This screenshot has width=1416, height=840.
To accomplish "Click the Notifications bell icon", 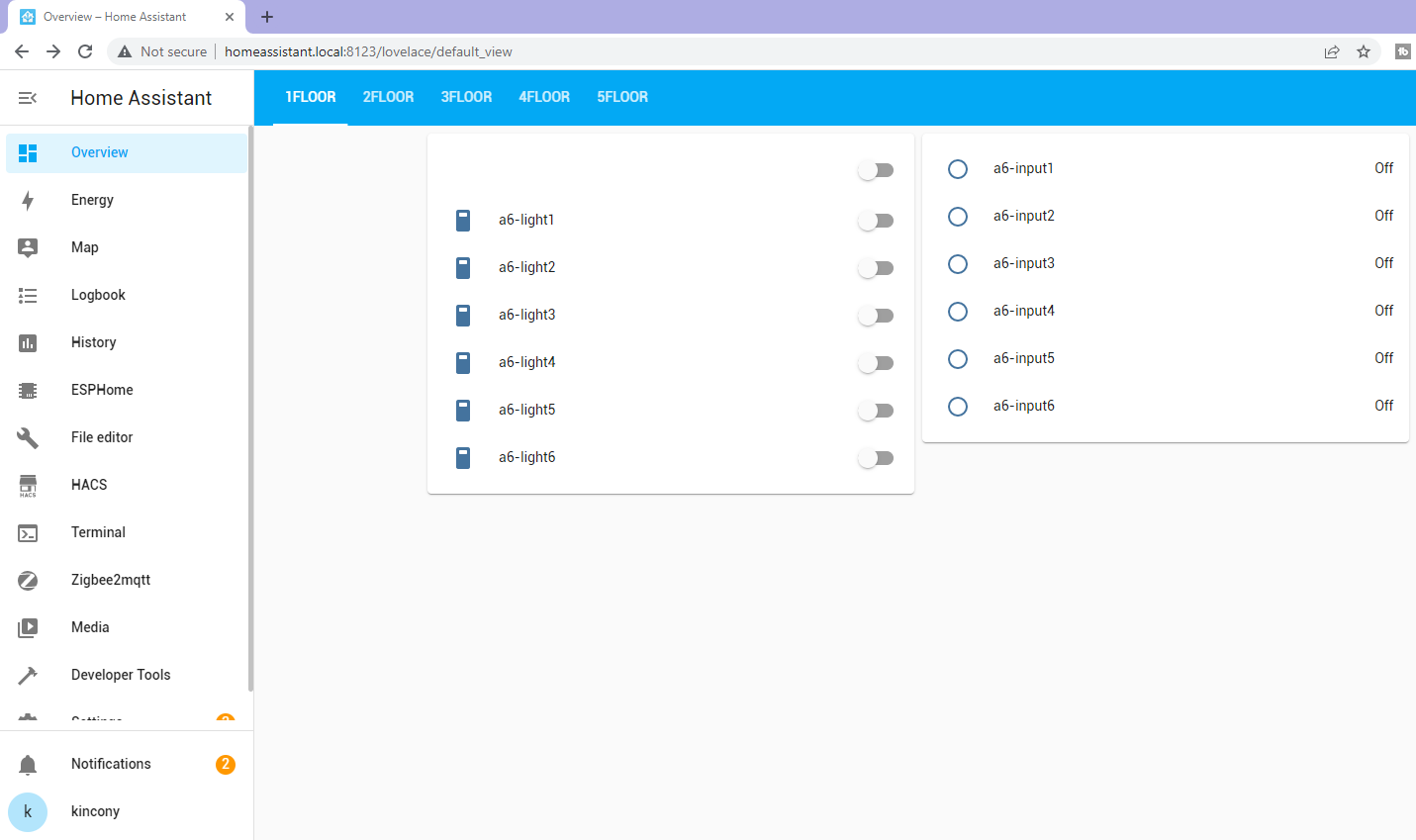I will point(28,764).
